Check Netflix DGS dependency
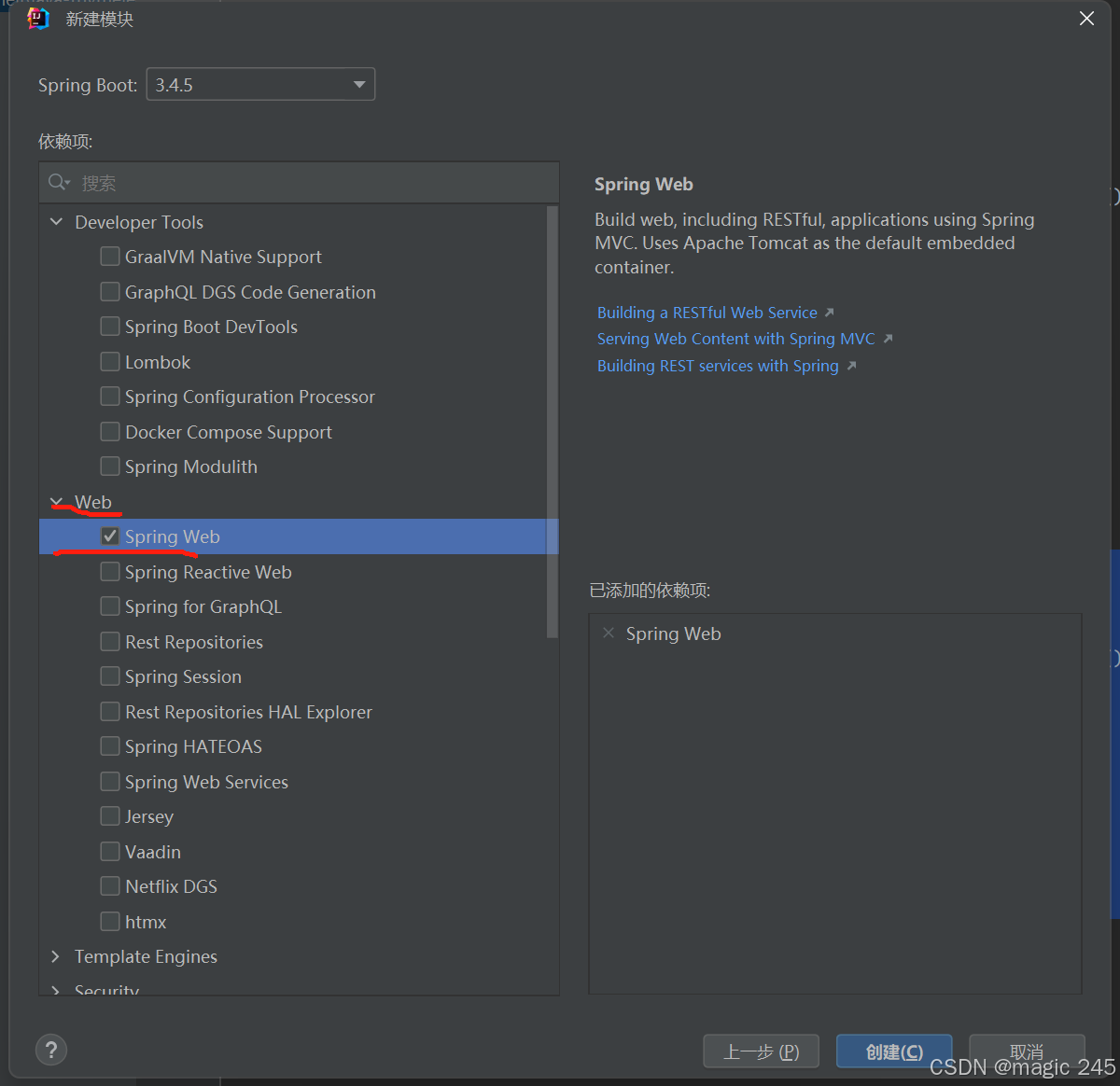1120x1086 pixels. click(x=110, y=886)
